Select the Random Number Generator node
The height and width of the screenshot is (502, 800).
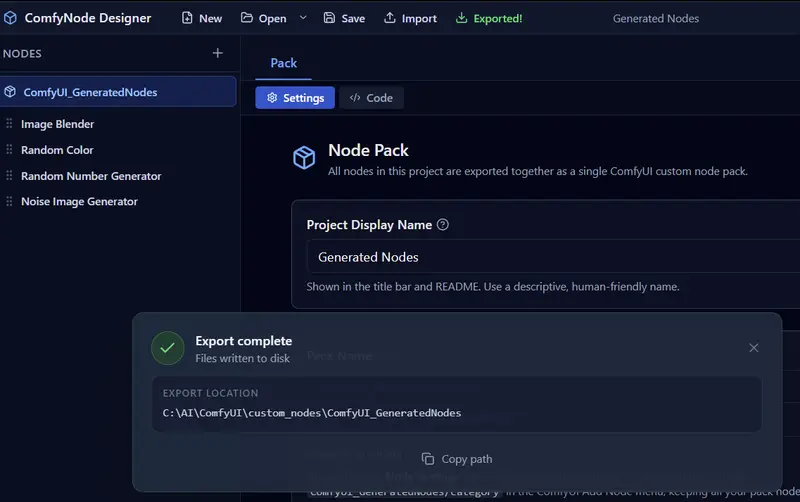coord(91,176)
